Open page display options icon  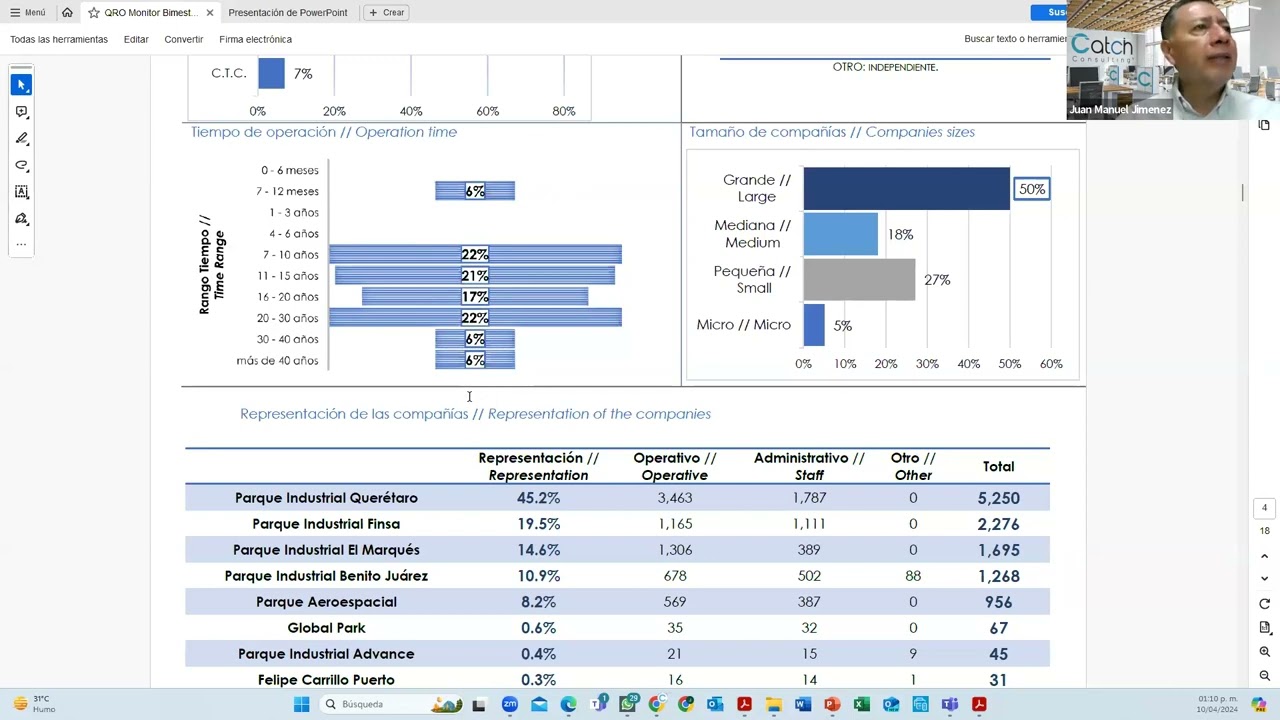1264,628
